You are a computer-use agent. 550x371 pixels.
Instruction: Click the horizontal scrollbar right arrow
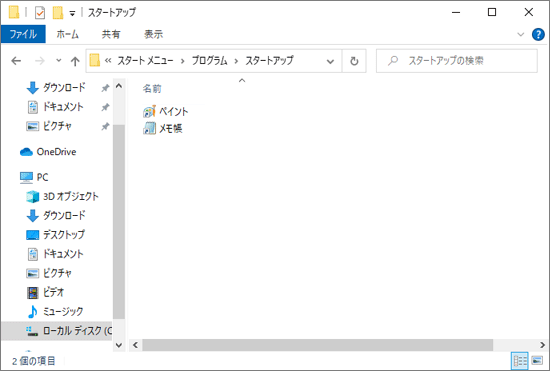click(x=542, y=345)
